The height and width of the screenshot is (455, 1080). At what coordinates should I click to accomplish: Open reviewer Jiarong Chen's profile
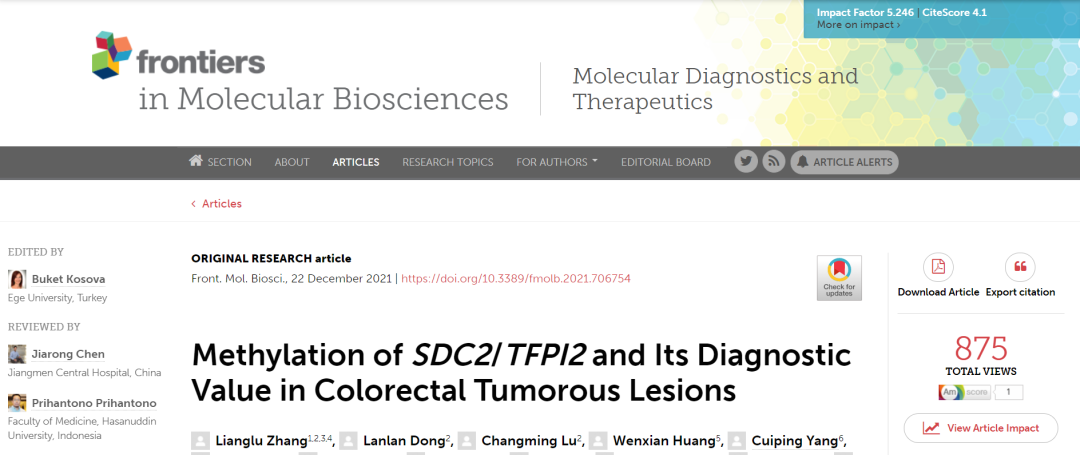pyautogui.click(x=68, y=355)
